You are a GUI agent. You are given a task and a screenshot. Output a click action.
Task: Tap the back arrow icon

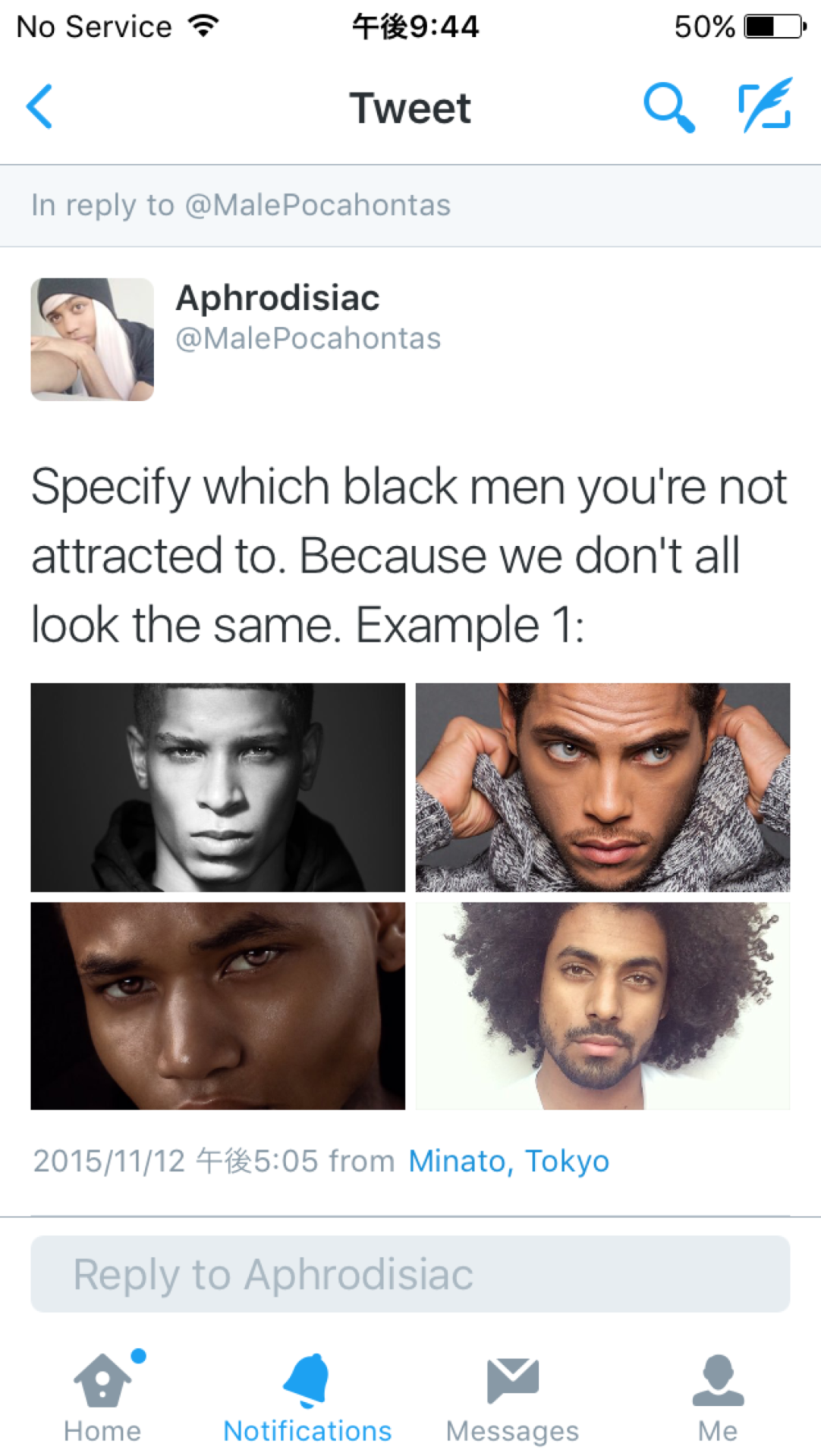40,107
